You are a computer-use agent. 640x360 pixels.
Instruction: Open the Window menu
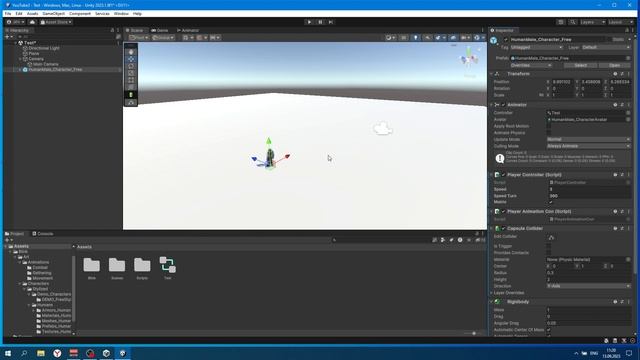(x=121, y=13)
